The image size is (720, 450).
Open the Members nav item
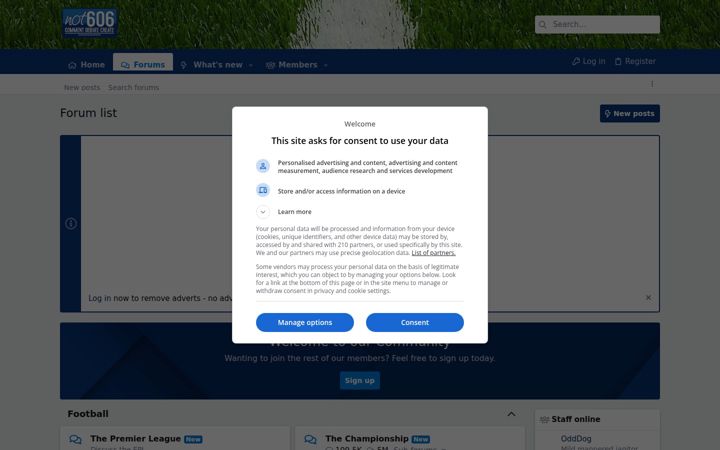click(292, 65)
